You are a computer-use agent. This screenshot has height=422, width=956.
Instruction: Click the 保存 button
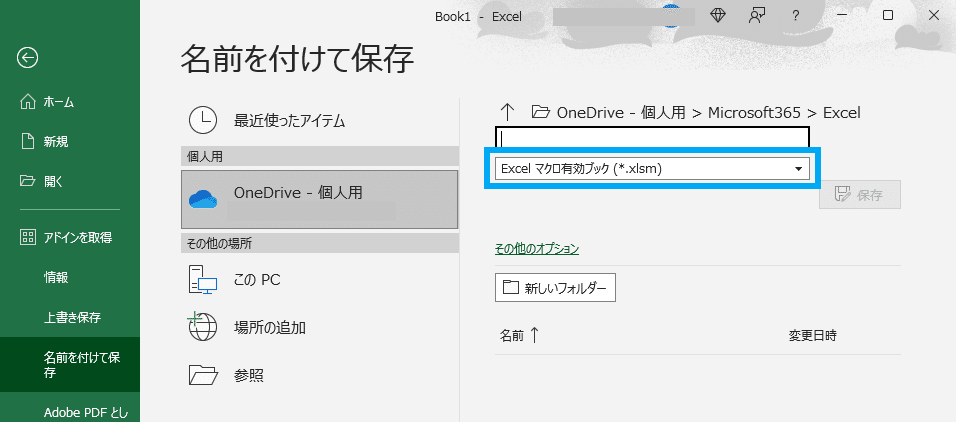860,195
